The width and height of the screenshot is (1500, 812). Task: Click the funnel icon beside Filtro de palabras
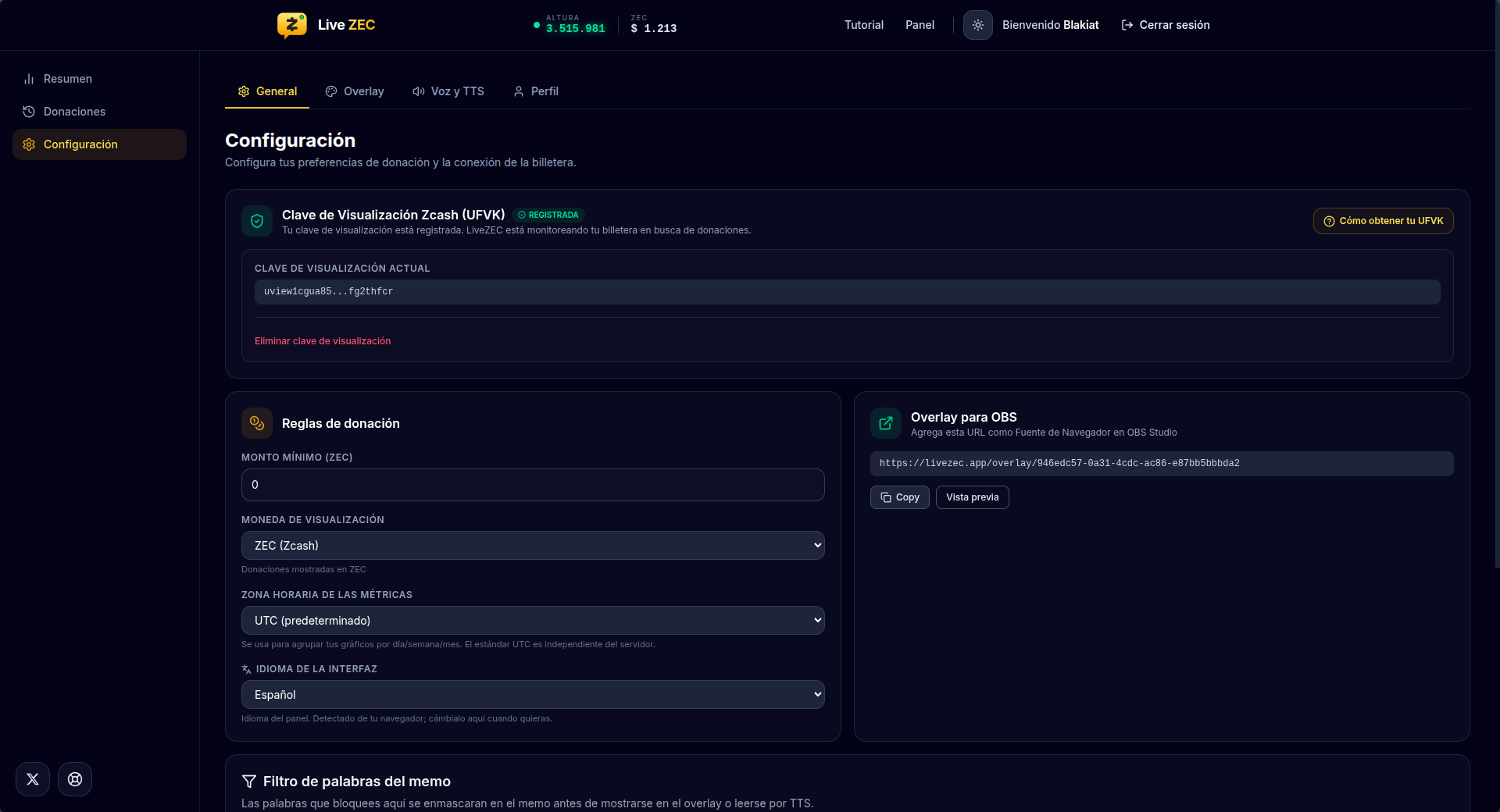249,782
